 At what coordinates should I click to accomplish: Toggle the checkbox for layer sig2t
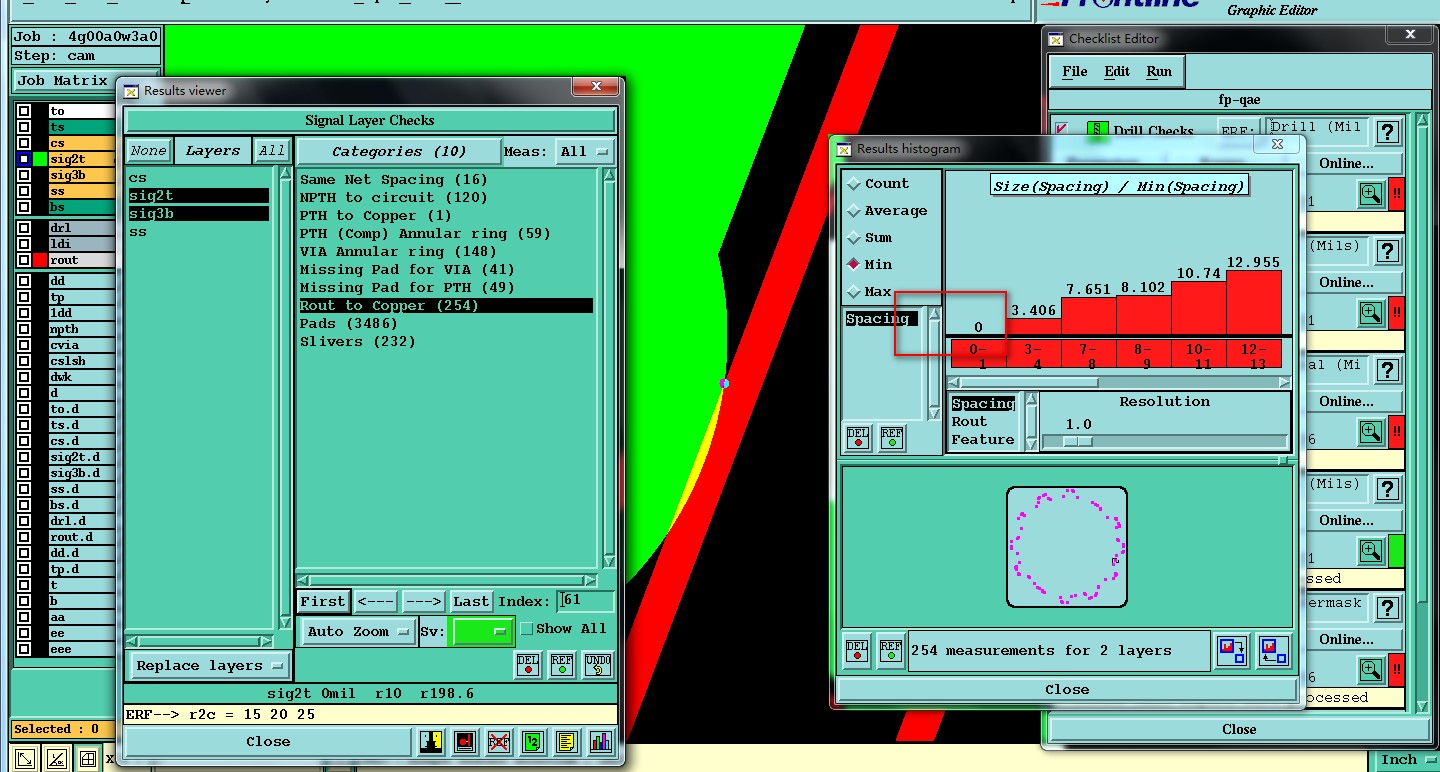tap(23, 159)
